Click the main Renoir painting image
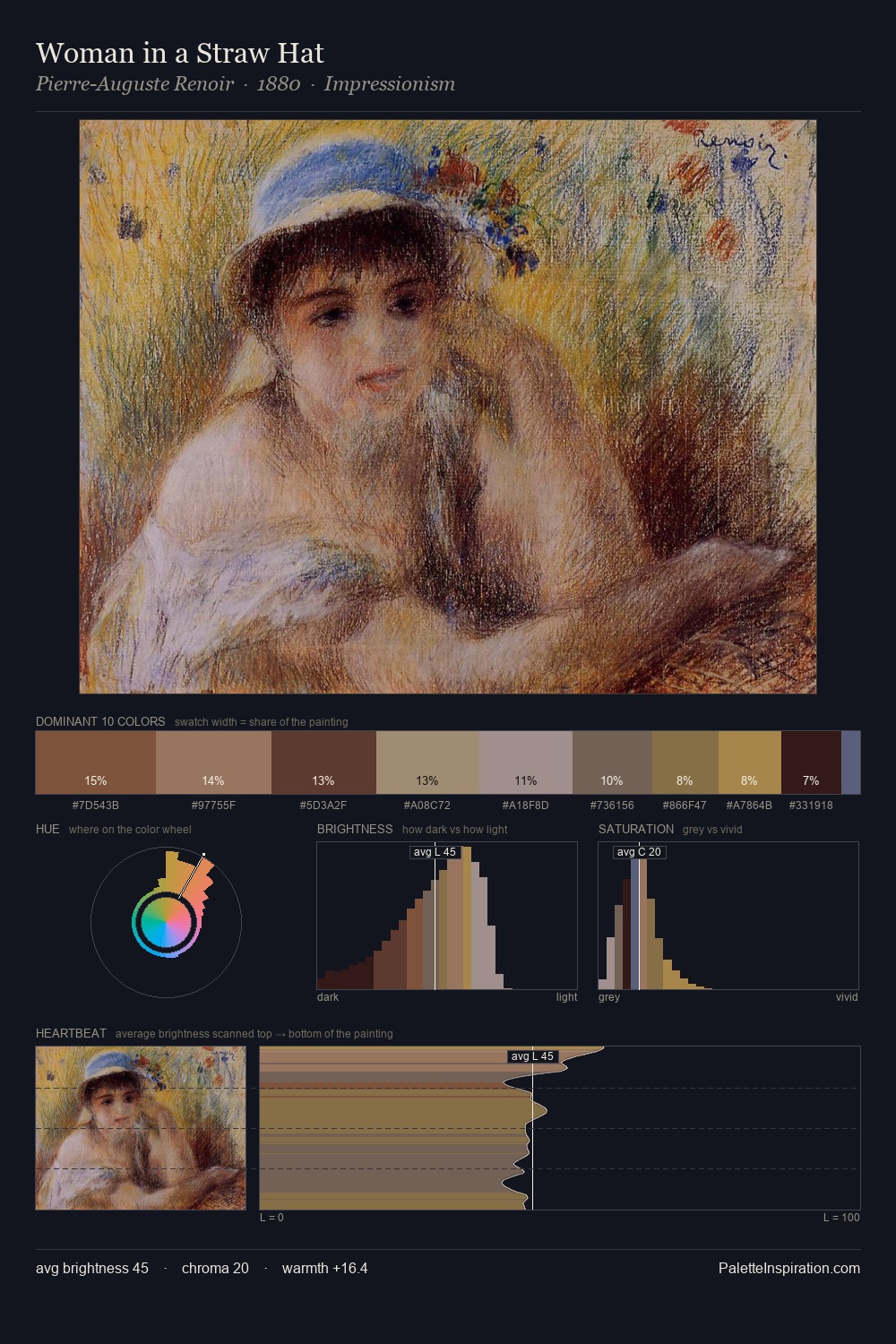The width and height of the screenshot is (896, 1344). coord(448,407)
